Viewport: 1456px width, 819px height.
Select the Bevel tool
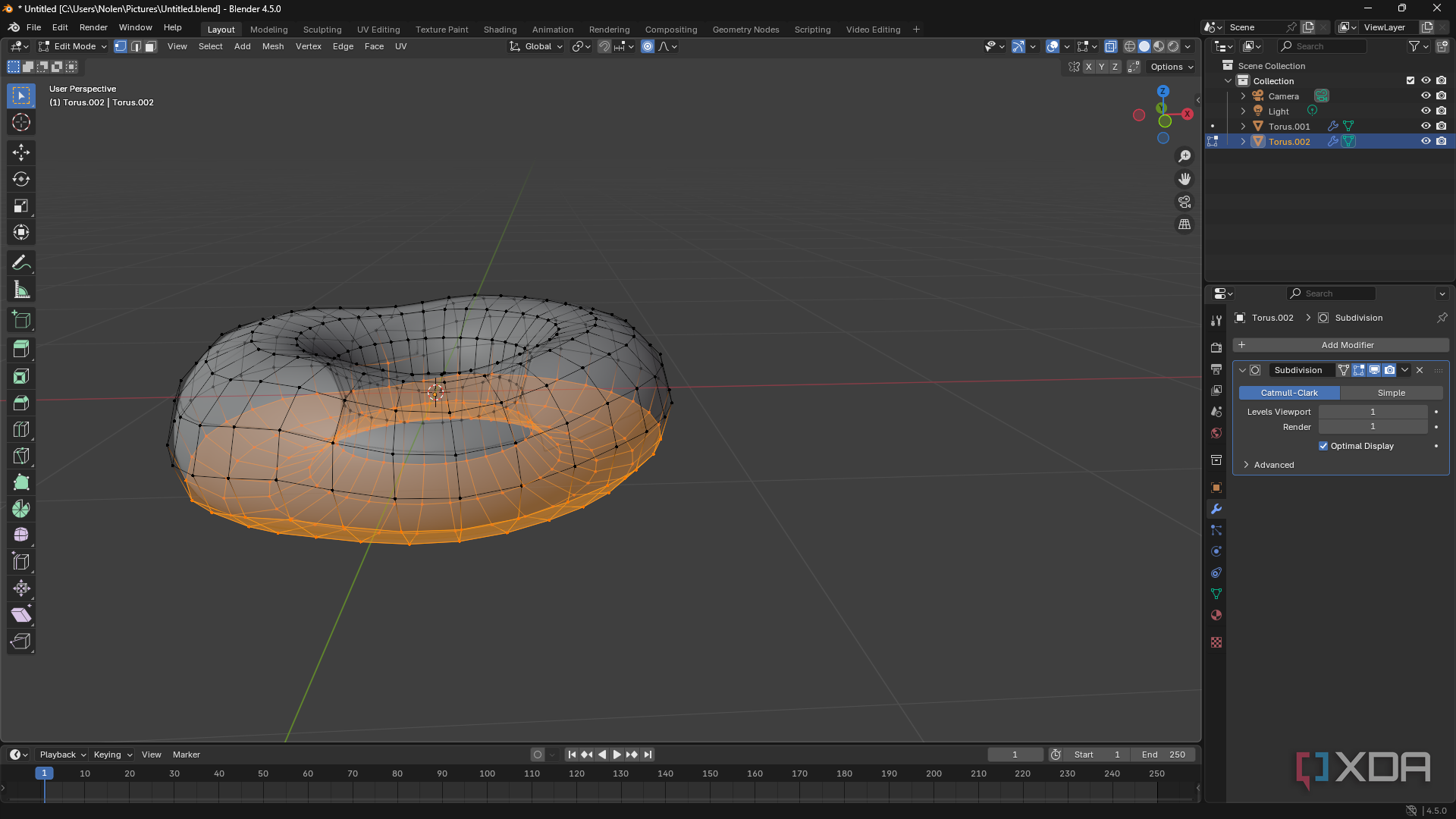(21, 403)
